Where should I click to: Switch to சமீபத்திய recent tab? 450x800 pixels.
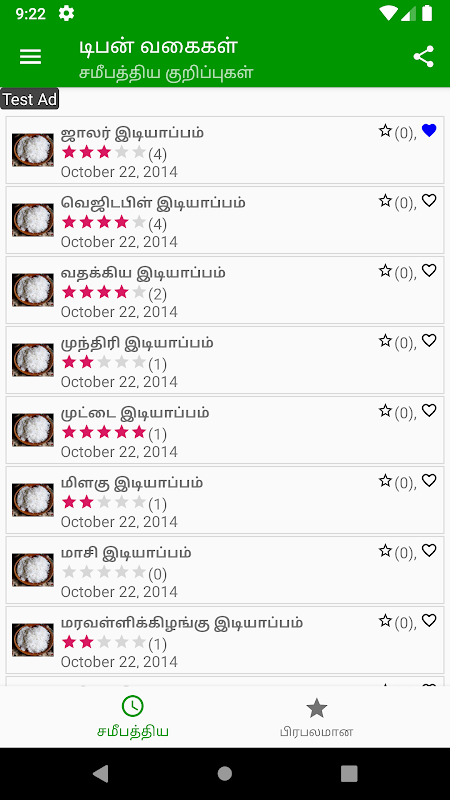133,717
